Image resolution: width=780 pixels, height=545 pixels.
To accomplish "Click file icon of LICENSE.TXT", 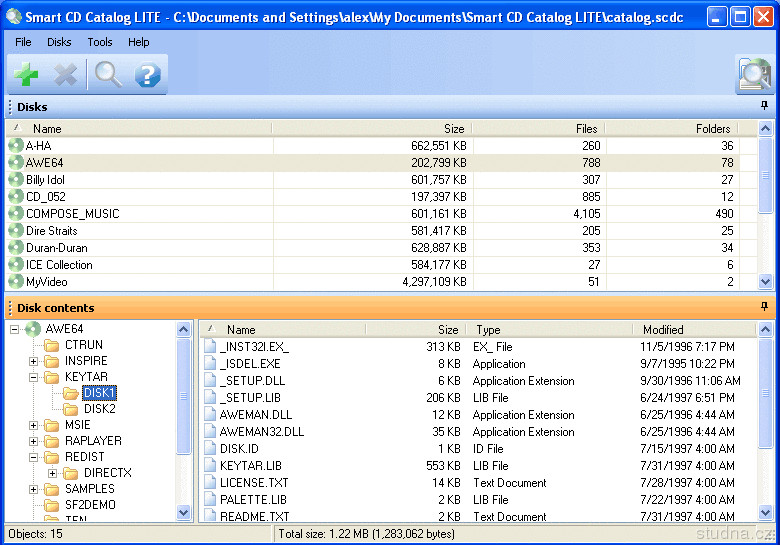I will (x=210, y=482).
